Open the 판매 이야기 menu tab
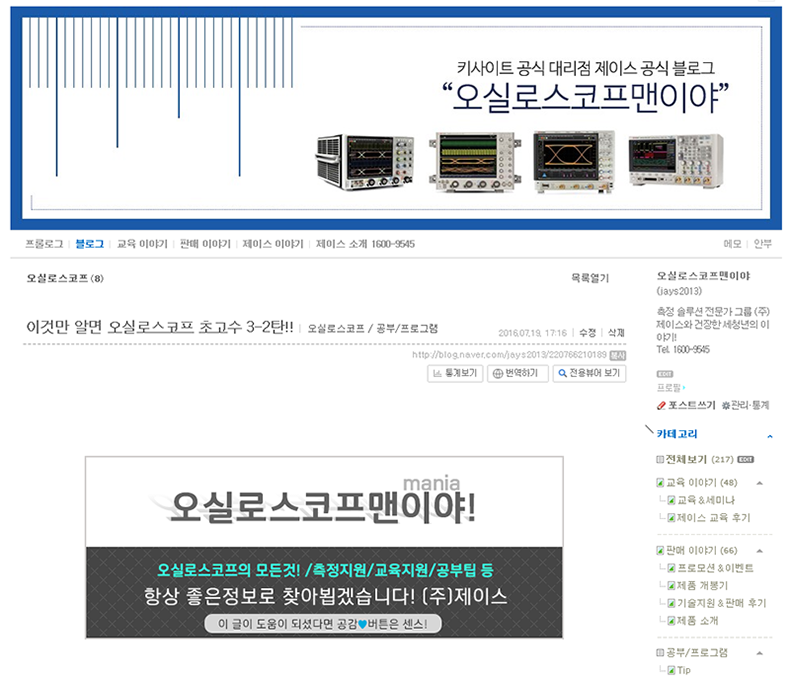 (205, 244)
